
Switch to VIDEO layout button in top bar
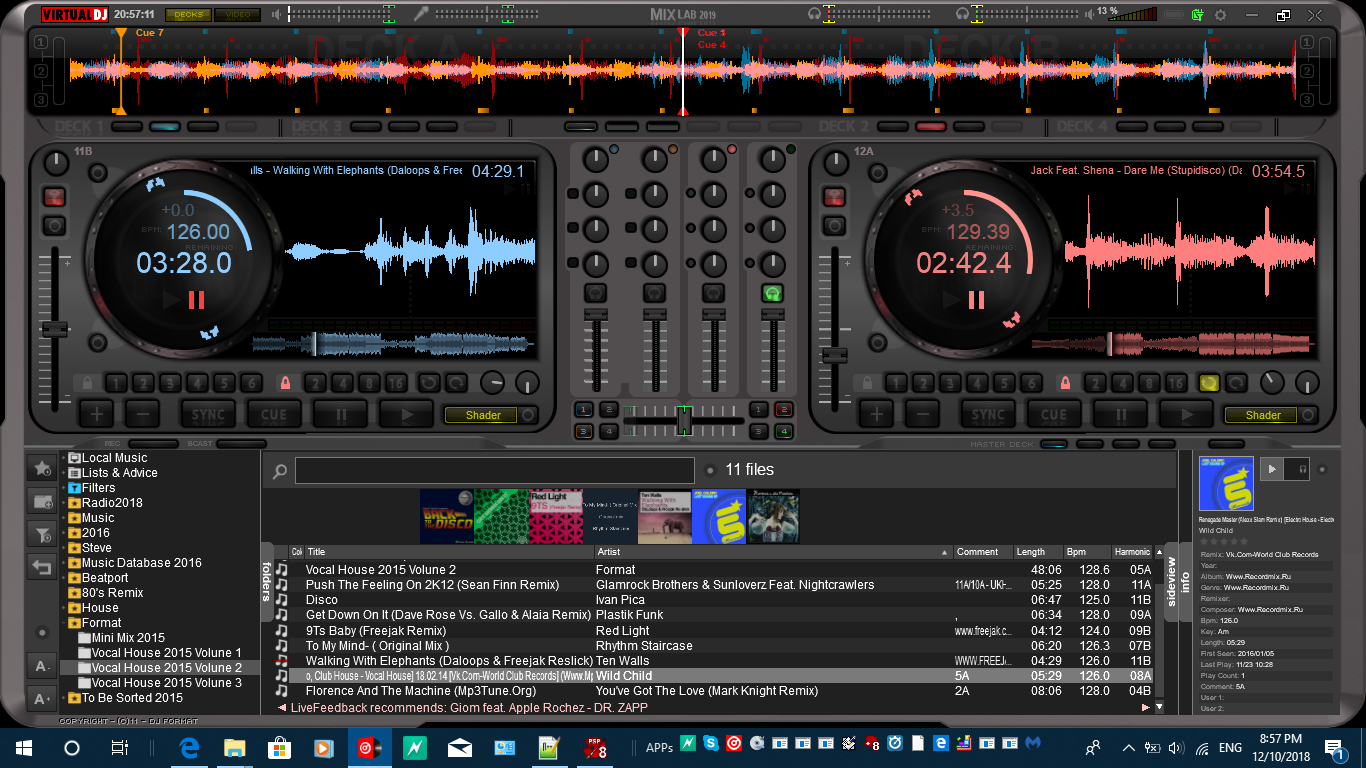238,15
